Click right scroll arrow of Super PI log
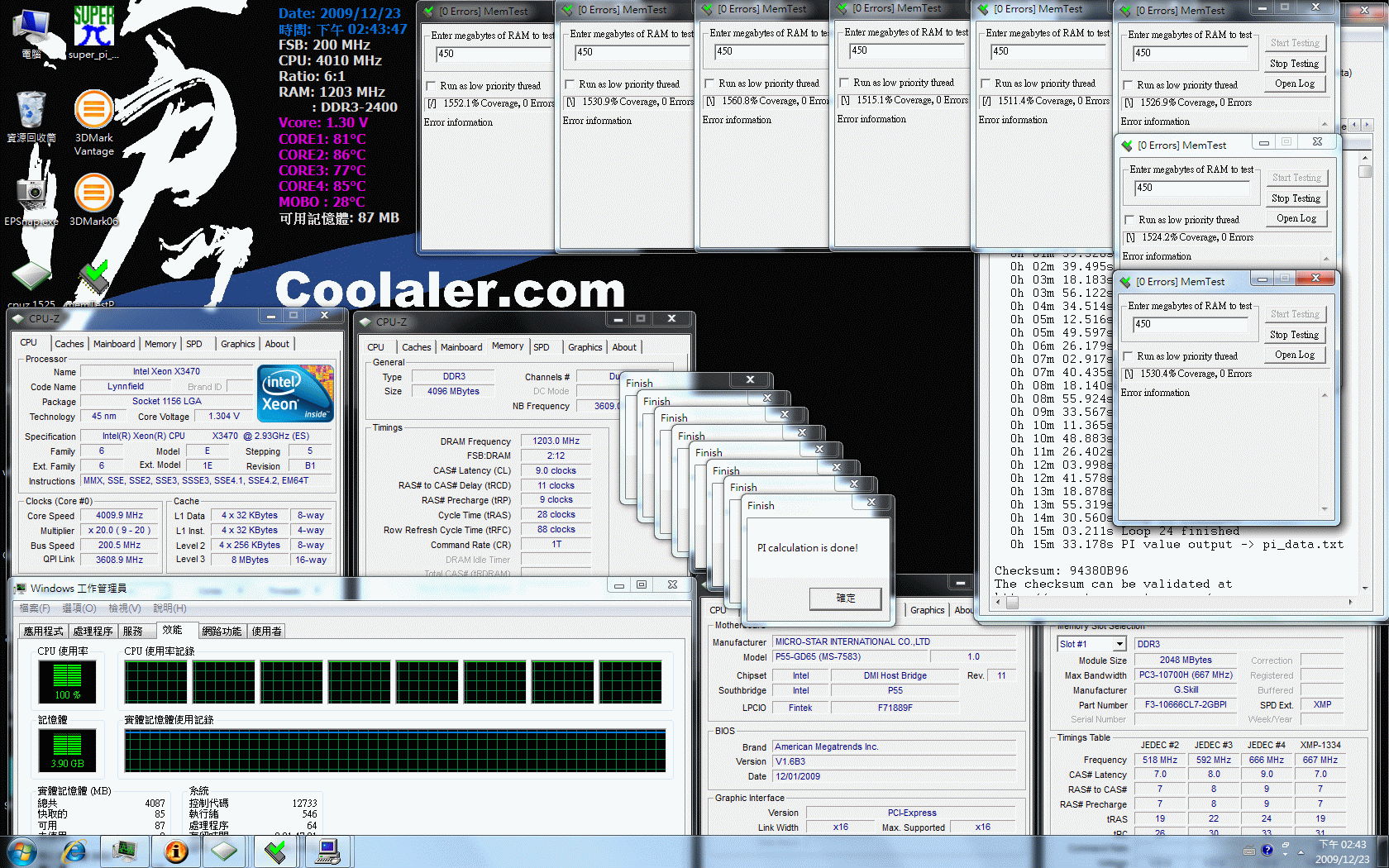The image size is (1389, 868). [x=1350, y=602]
